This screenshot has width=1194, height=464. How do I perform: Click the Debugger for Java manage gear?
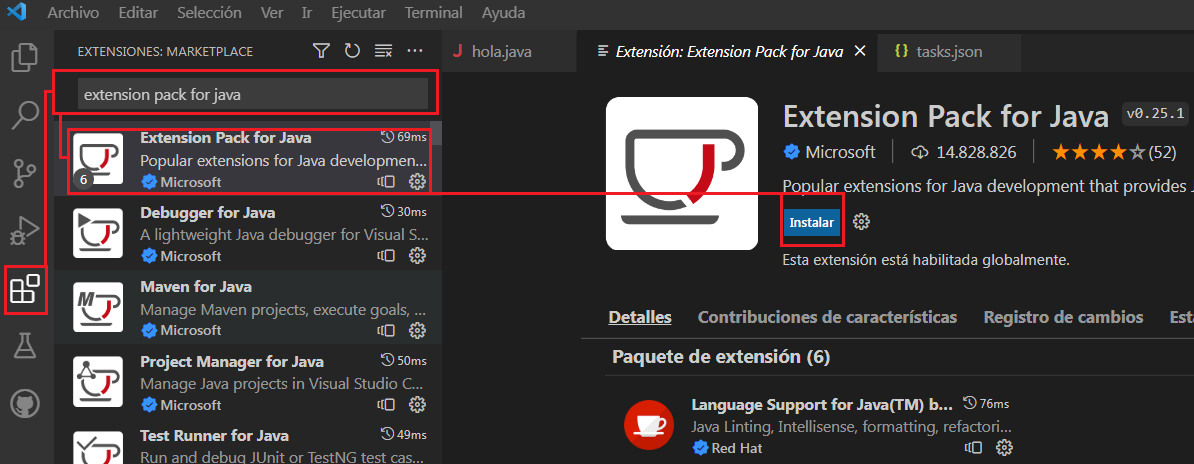point(417,255)
